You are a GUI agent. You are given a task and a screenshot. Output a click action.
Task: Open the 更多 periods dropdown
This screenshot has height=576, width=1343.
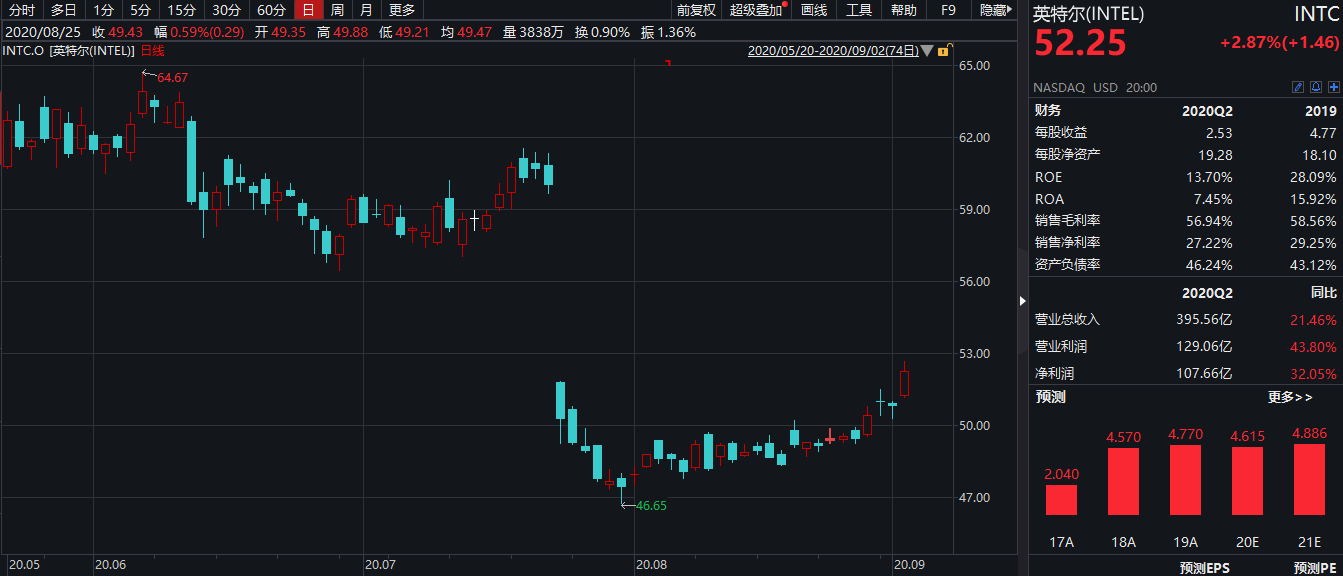402,10
